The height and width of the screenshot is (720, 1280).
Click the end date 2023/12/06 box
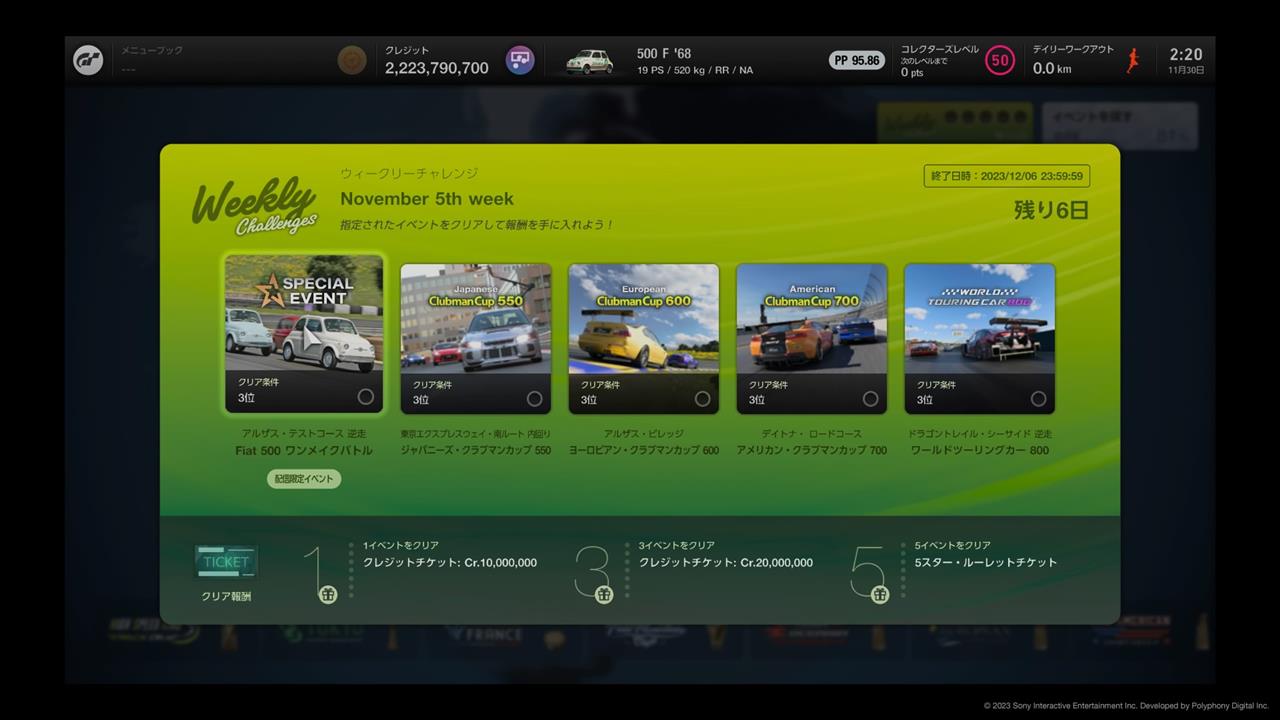(x=1007, y=176)
